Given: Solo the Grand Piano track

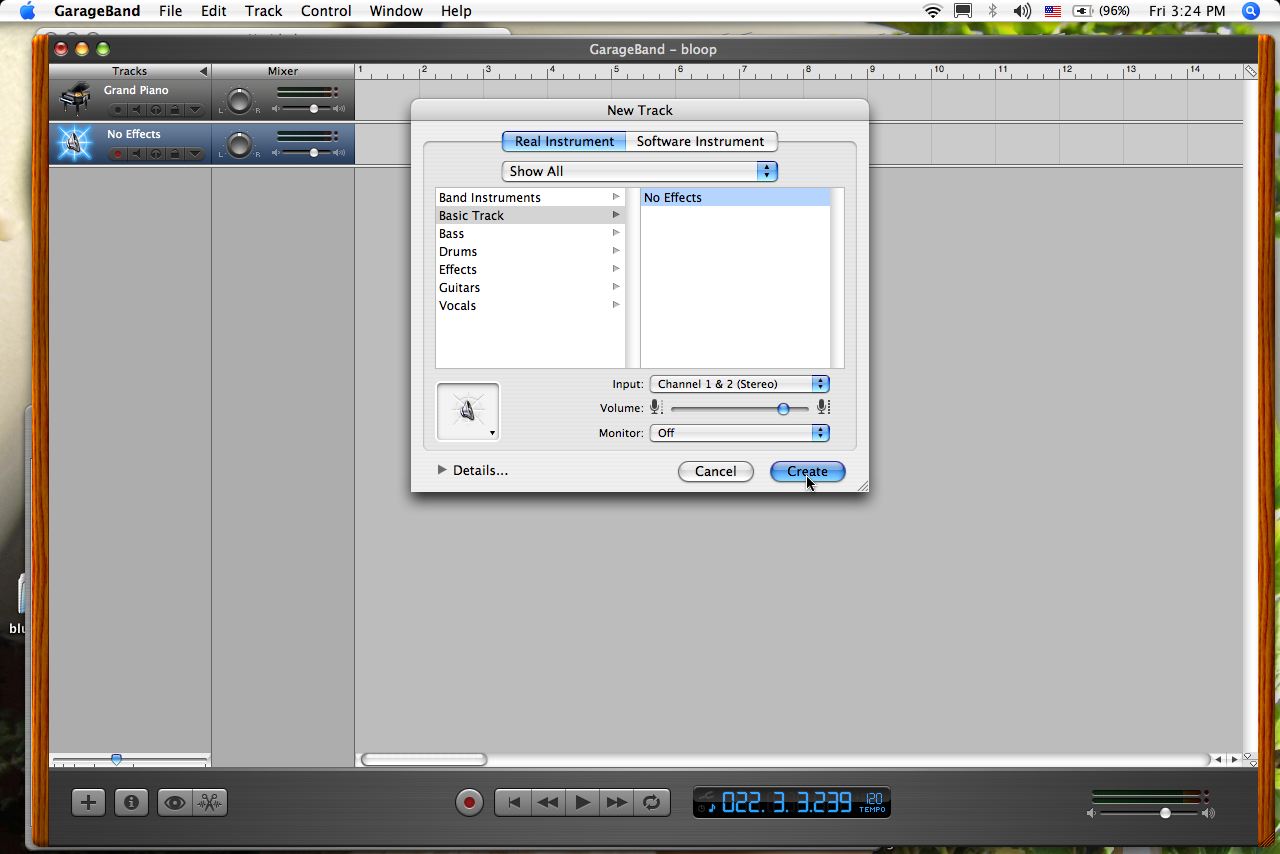Looking at the screenshot, I should (x=156, y=110).
